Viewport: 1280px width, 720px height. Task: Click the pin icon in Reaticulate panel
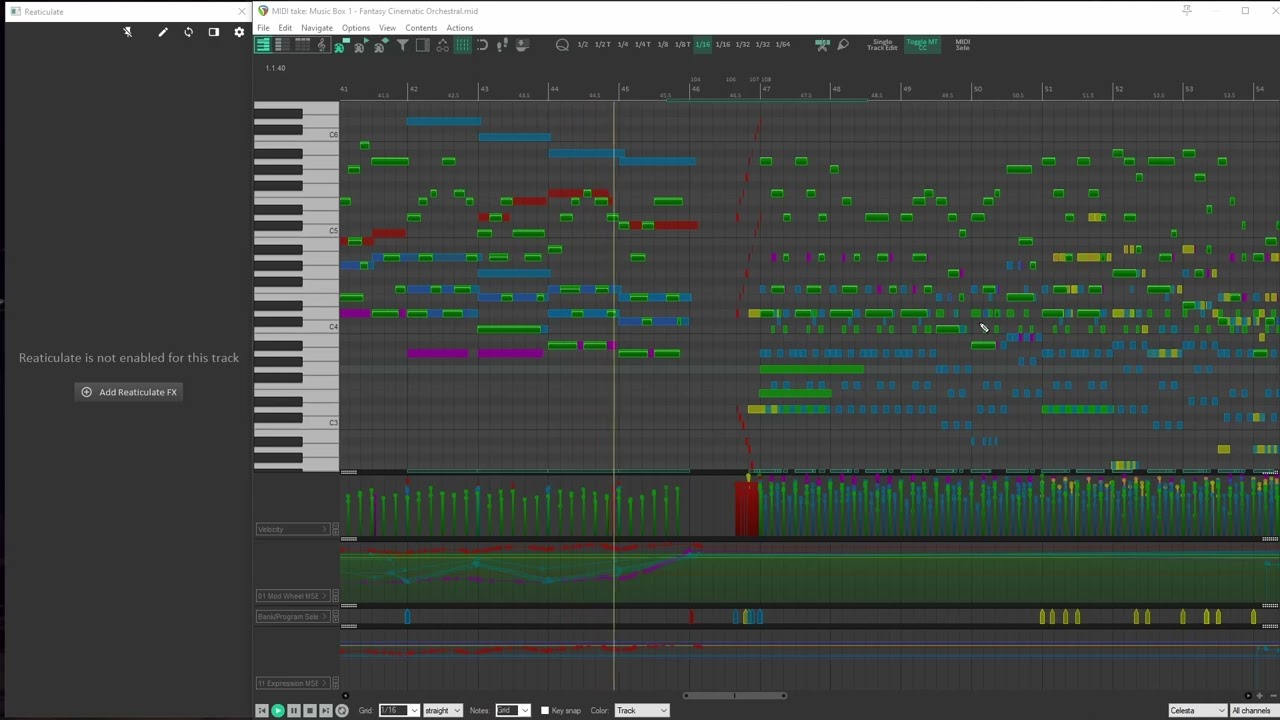[x=128, y=32]
